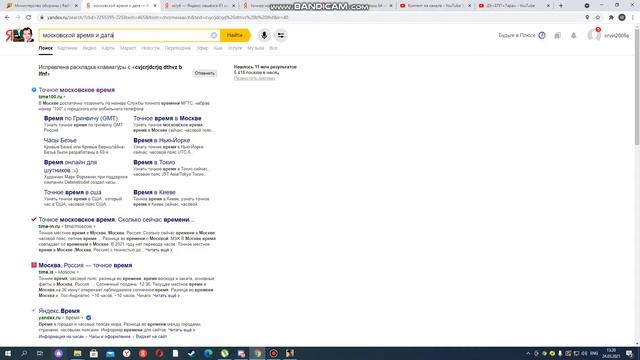Open the Windows Start menu
The width and height of the screenshot is (640, 360).
click(x=7, y=353)
